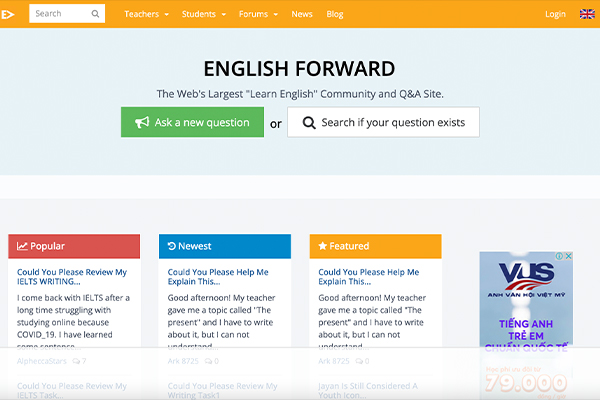
Task: Open Featured 'Could You Please Help Me Explain This...'
Action: (x=368, y=277)
